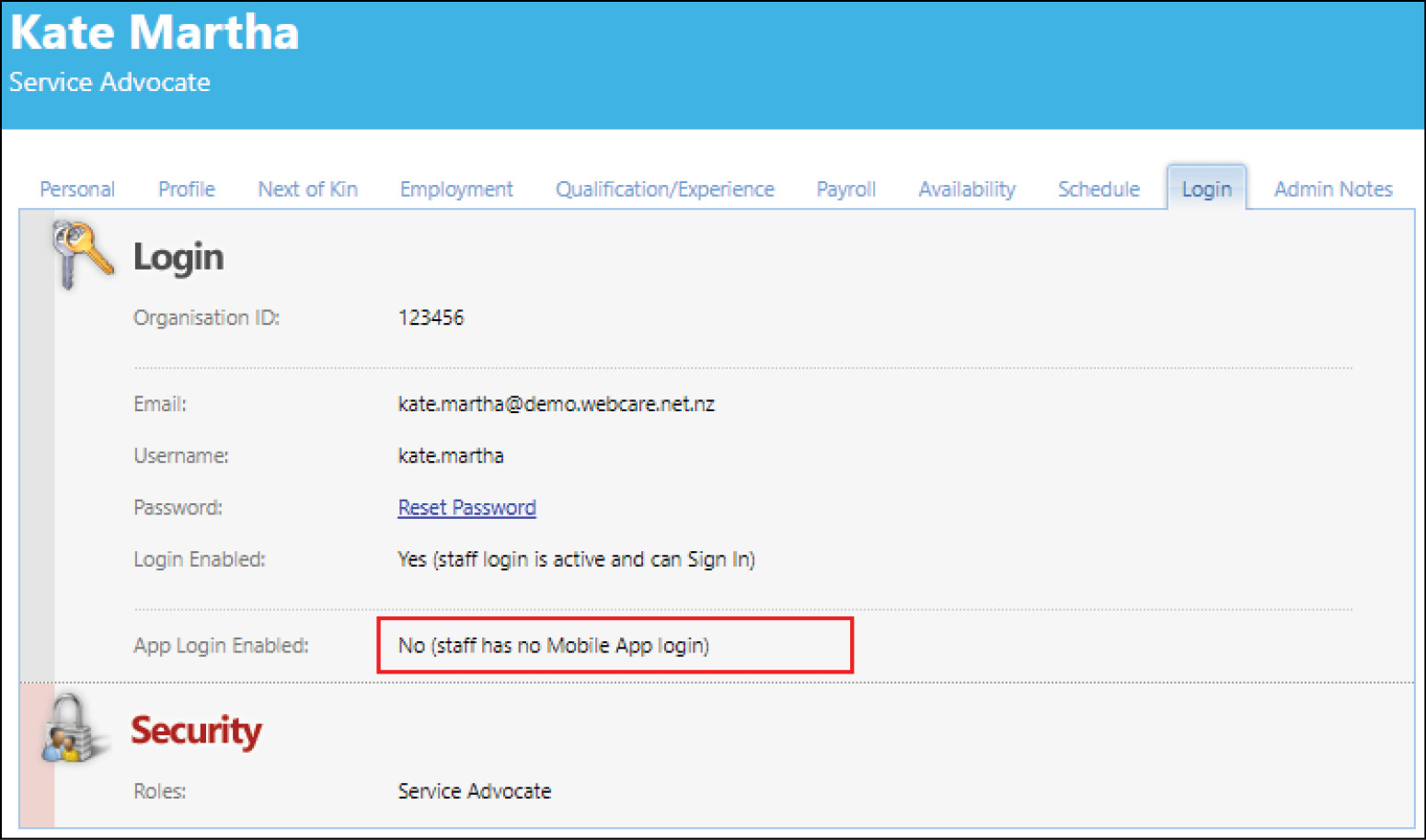Open the Schedule tab
This screenshot has height=840, width=1426.
click(x=1098, y=189)
